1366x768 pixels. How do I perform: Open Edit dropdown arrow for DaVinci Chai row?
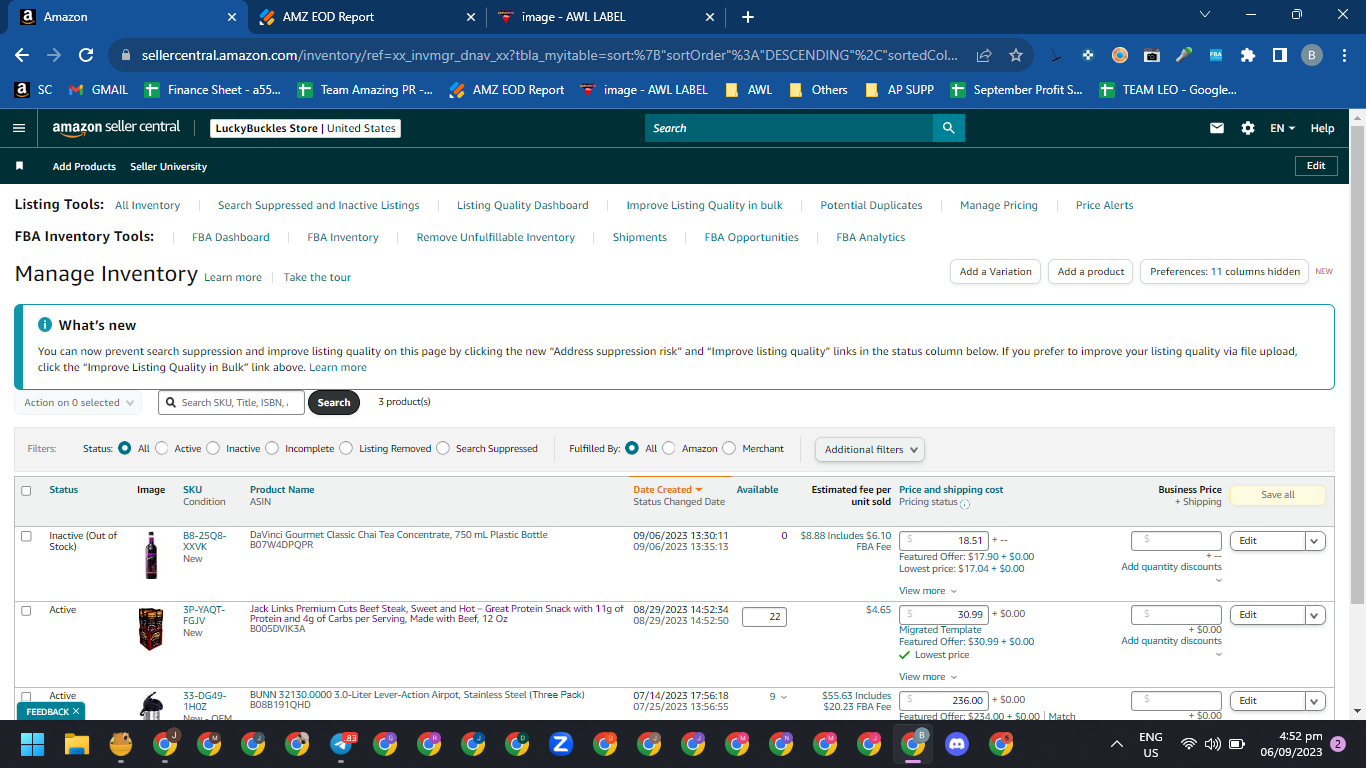pyautogui.click(x=1315, y=541)
